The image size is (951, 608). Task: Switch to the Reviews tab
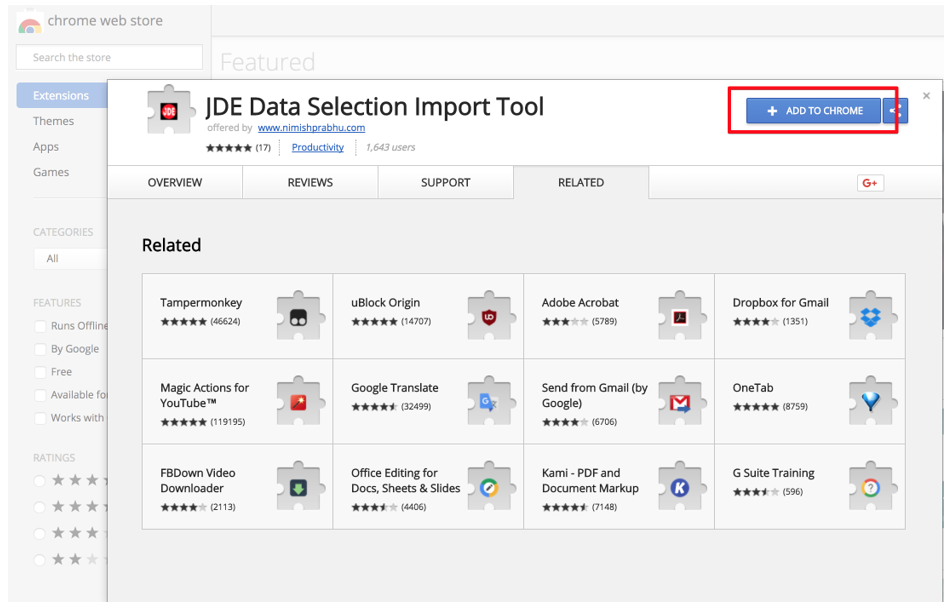[x=310, y=182]
